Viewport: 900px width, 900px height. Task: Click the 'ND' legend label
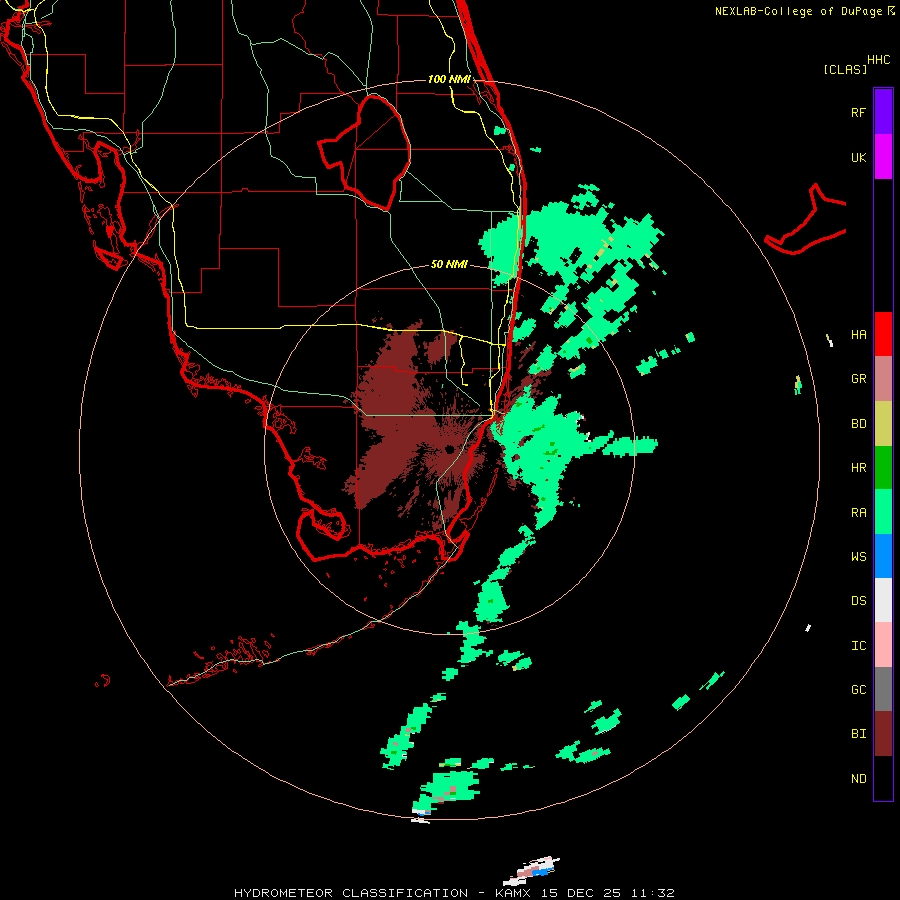coord(858,779)
